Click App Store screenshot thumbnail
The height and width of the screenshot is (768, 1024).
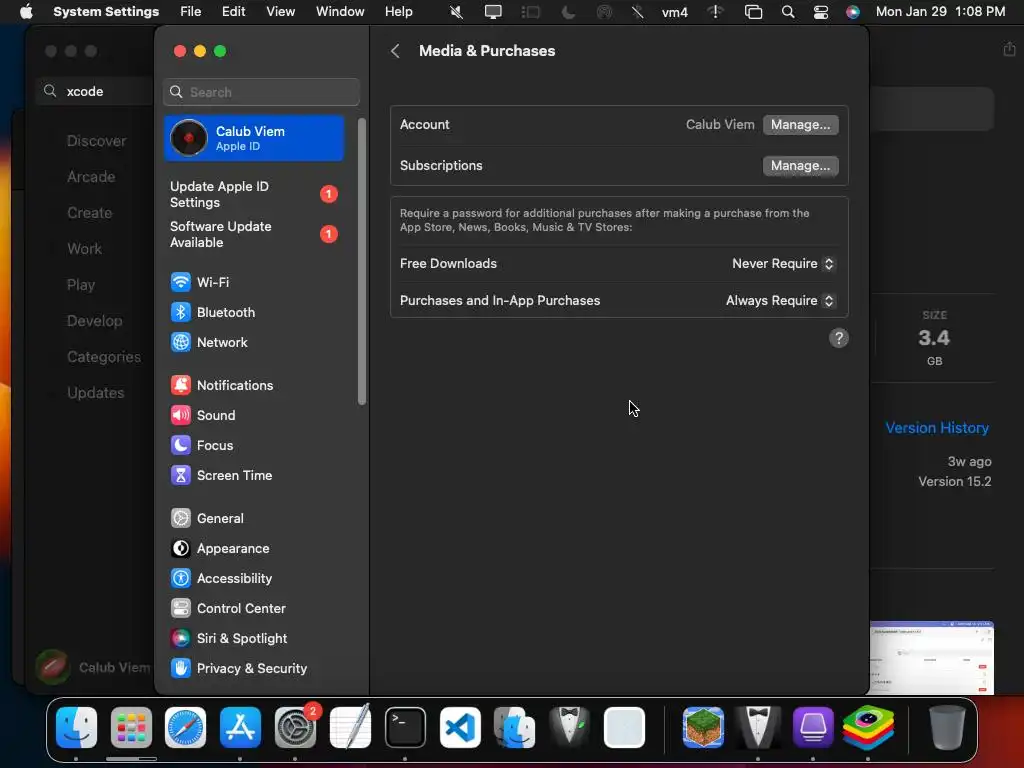pos(932,658)
